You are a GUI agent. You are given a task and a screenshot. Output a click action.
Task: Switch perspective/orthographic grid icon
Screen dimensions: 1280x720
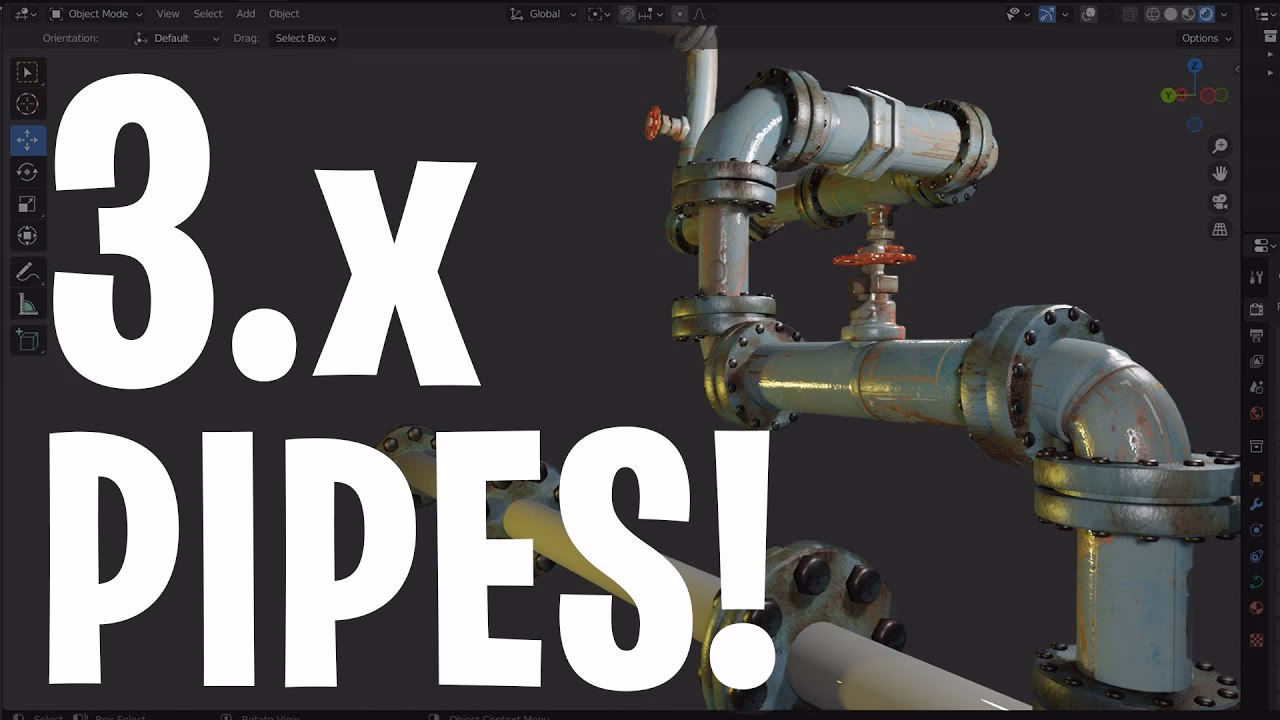tap(1220, 229)
